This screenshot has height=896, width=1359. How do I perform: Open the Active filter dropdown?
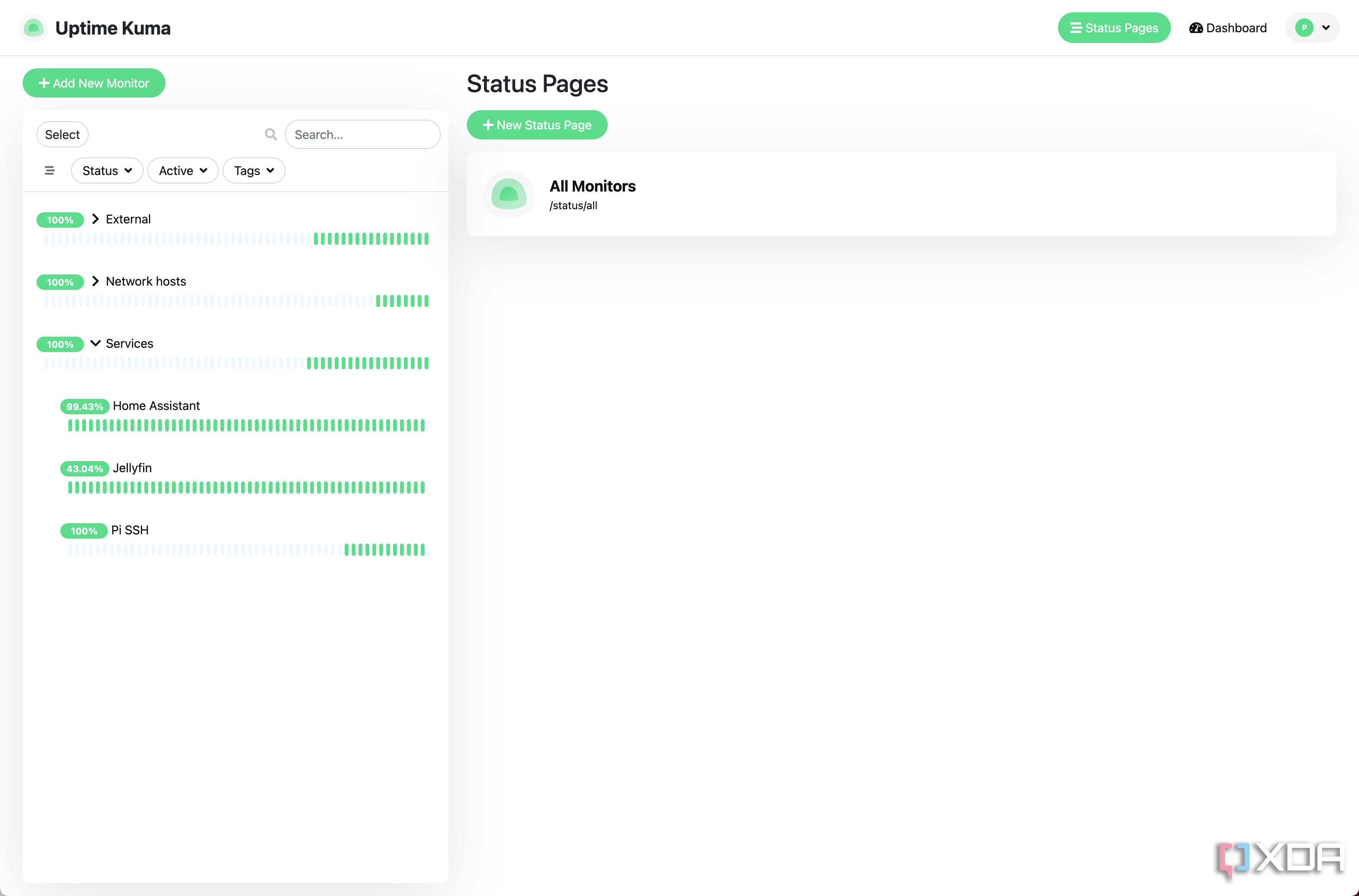click(x=183, y=170)
